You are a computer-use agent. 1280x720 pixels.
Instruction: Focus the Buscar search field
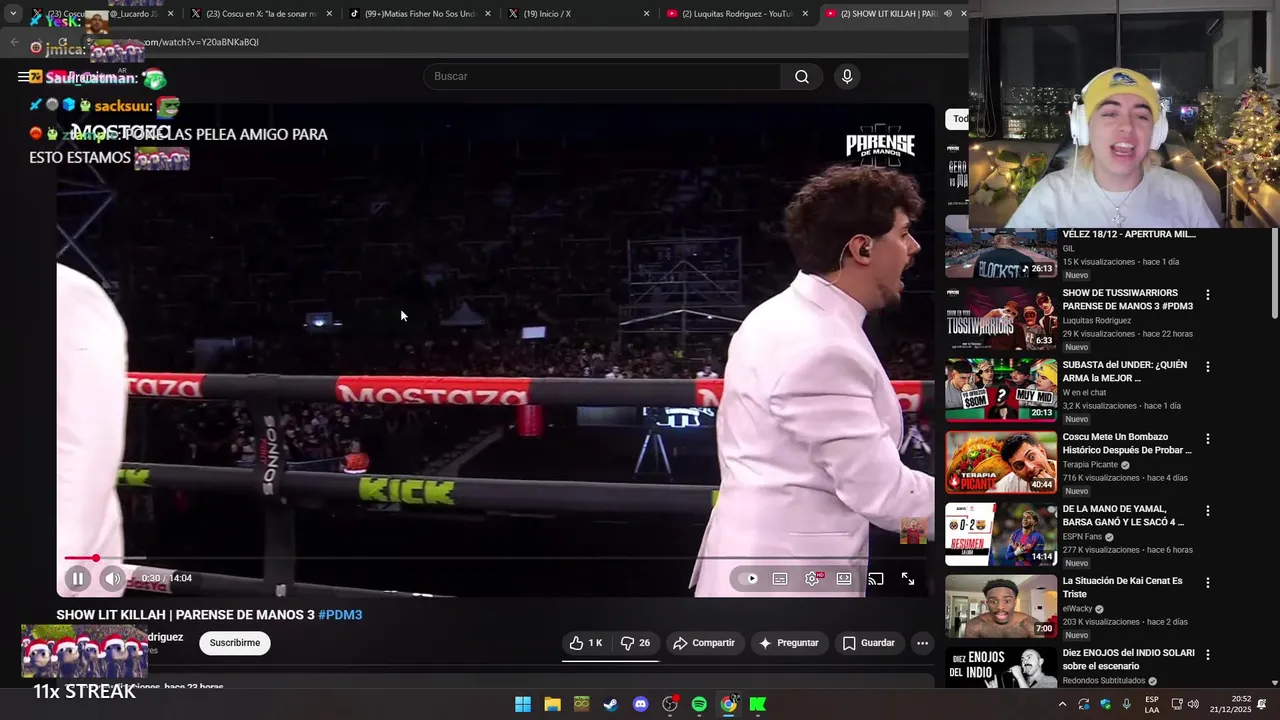pyautogui.click(x=603, y=76)
